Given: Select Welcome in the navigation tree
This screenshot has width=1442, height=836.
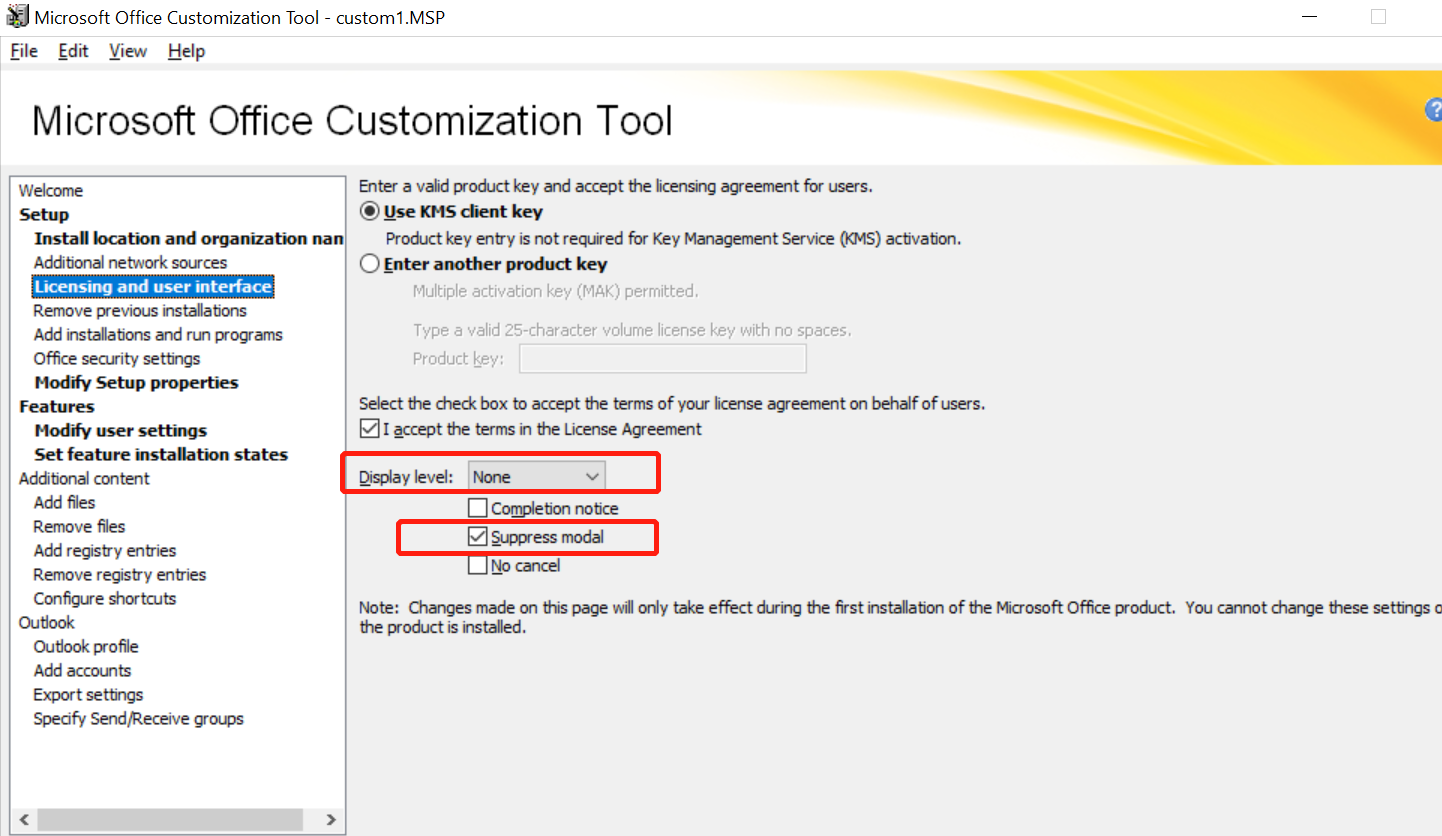Looking at the screenshot, I should tap(51, 191).
